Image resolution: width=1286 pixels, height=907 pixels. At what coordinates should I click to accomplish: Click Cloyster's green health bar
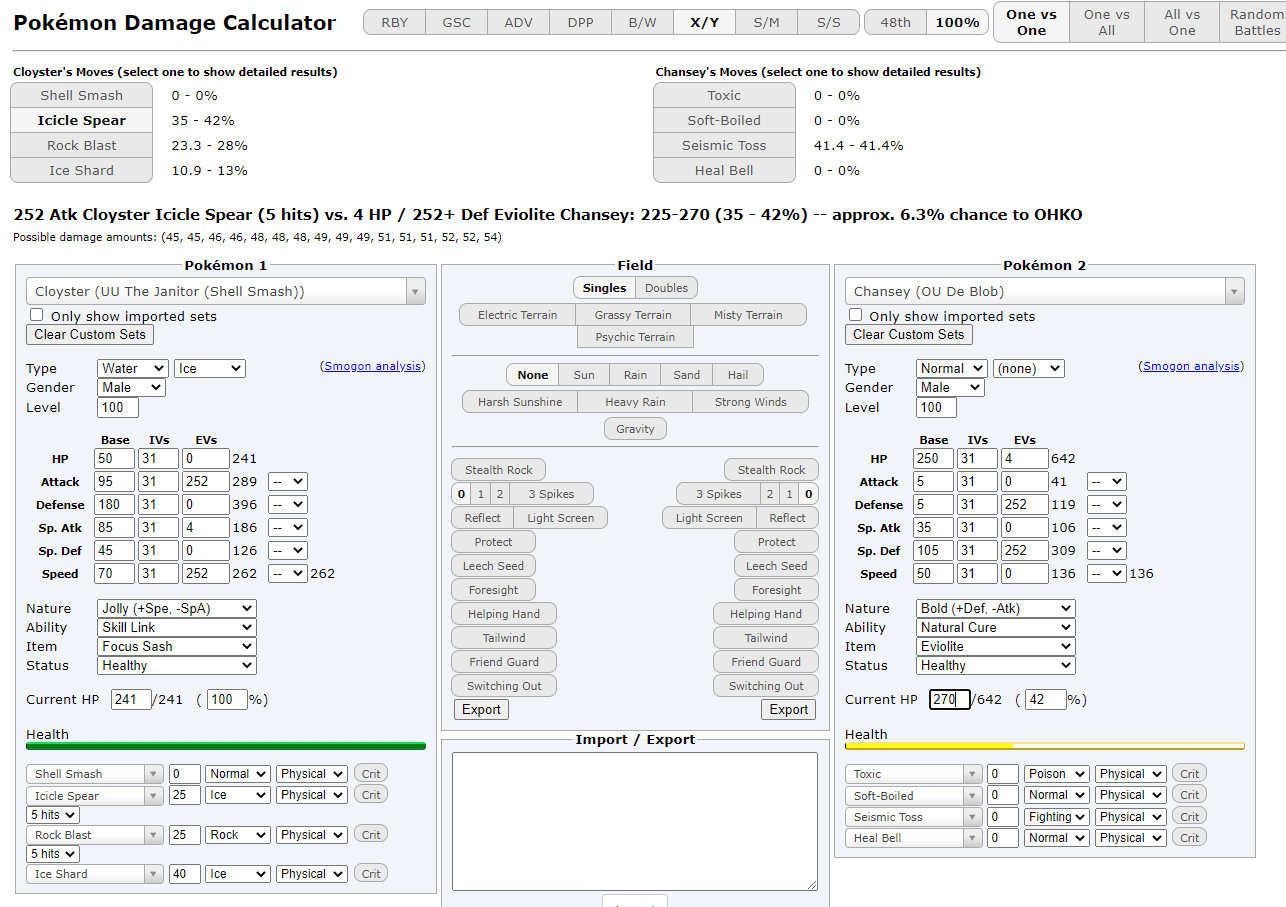tap(226, 746)
